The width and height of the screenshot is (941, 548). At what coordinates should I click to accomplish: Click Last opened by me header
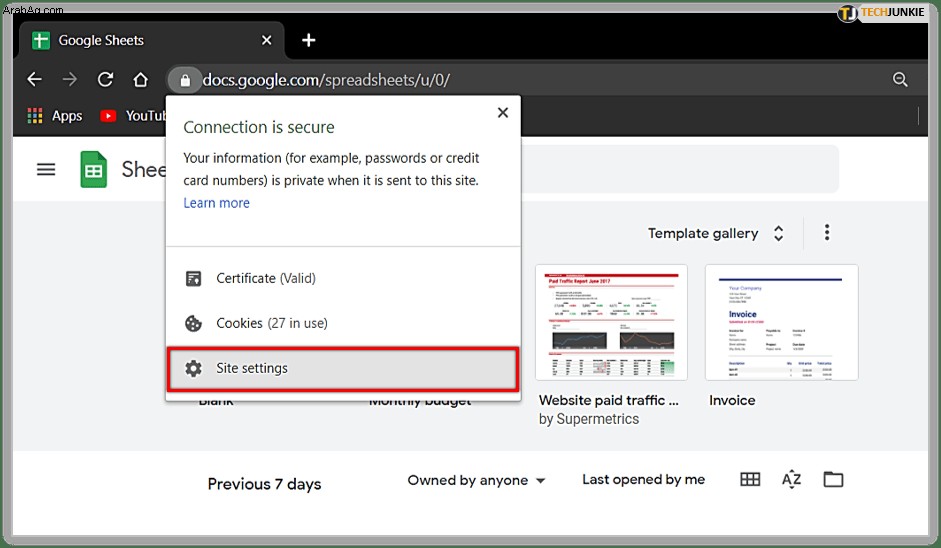coord(643,480)
